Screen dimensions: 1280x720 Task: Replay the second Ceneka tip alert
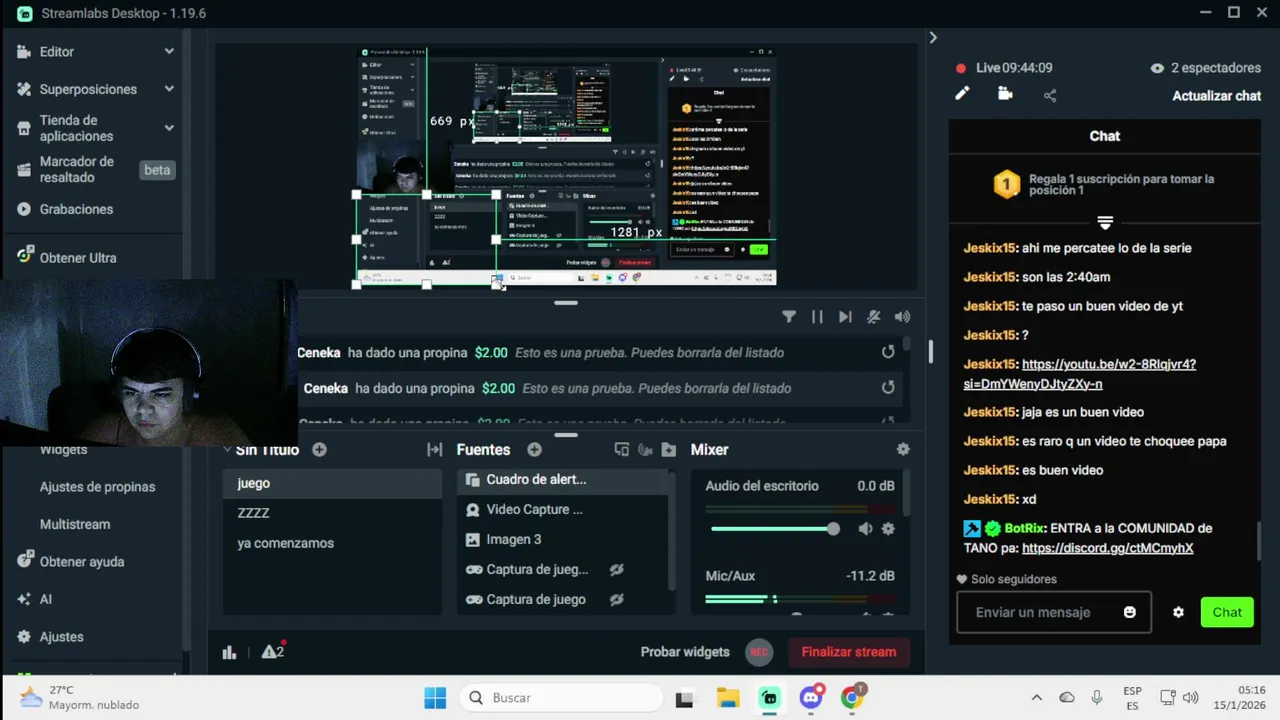tap(888, 388)
